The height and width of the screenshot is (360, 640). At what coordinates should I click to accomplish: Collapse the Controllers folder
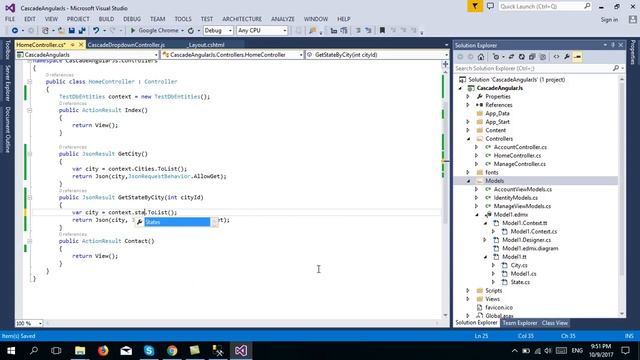(468, 139)
